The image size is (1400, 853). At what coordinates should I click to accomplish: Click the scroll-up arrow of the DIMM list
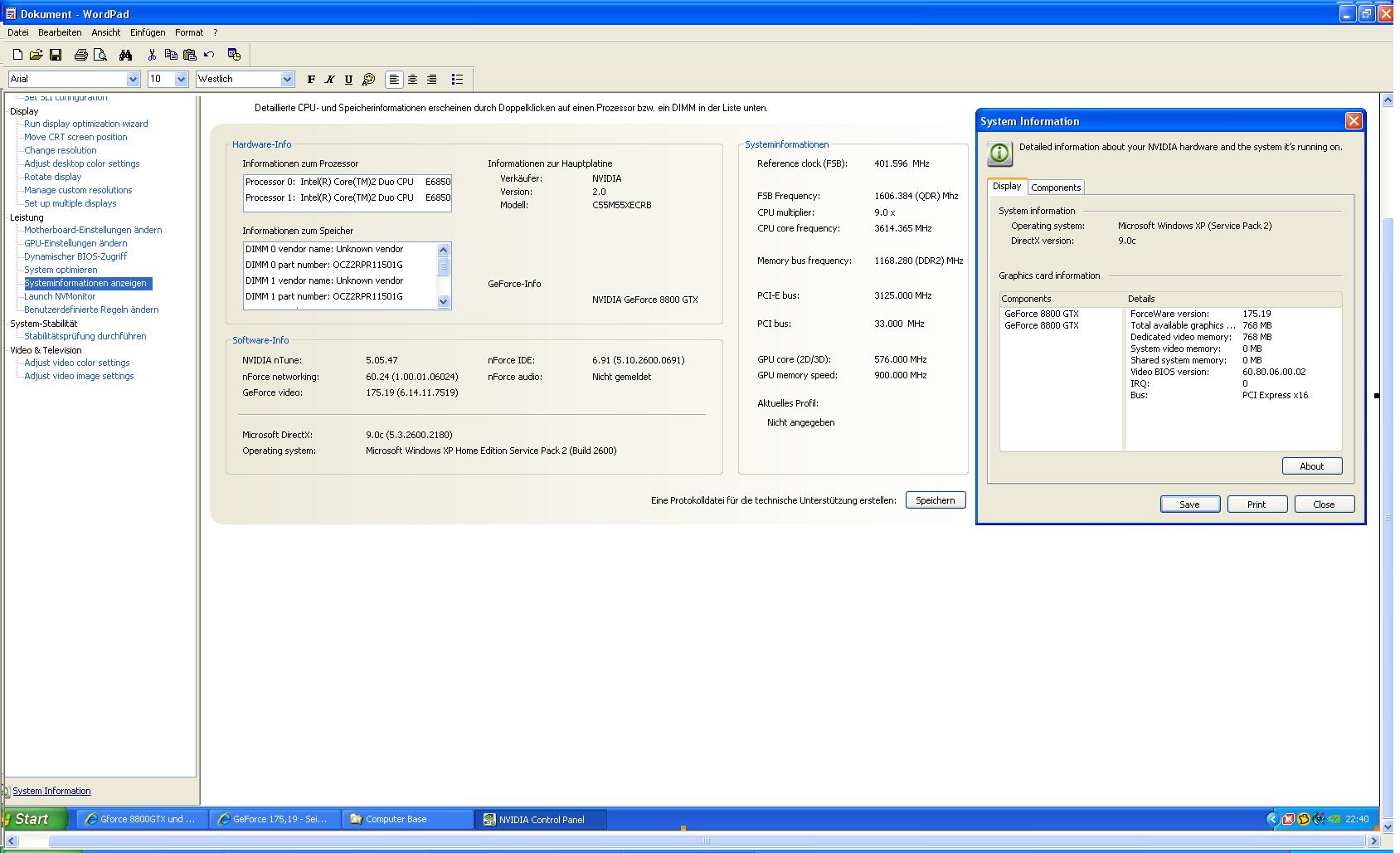(443, 250)
